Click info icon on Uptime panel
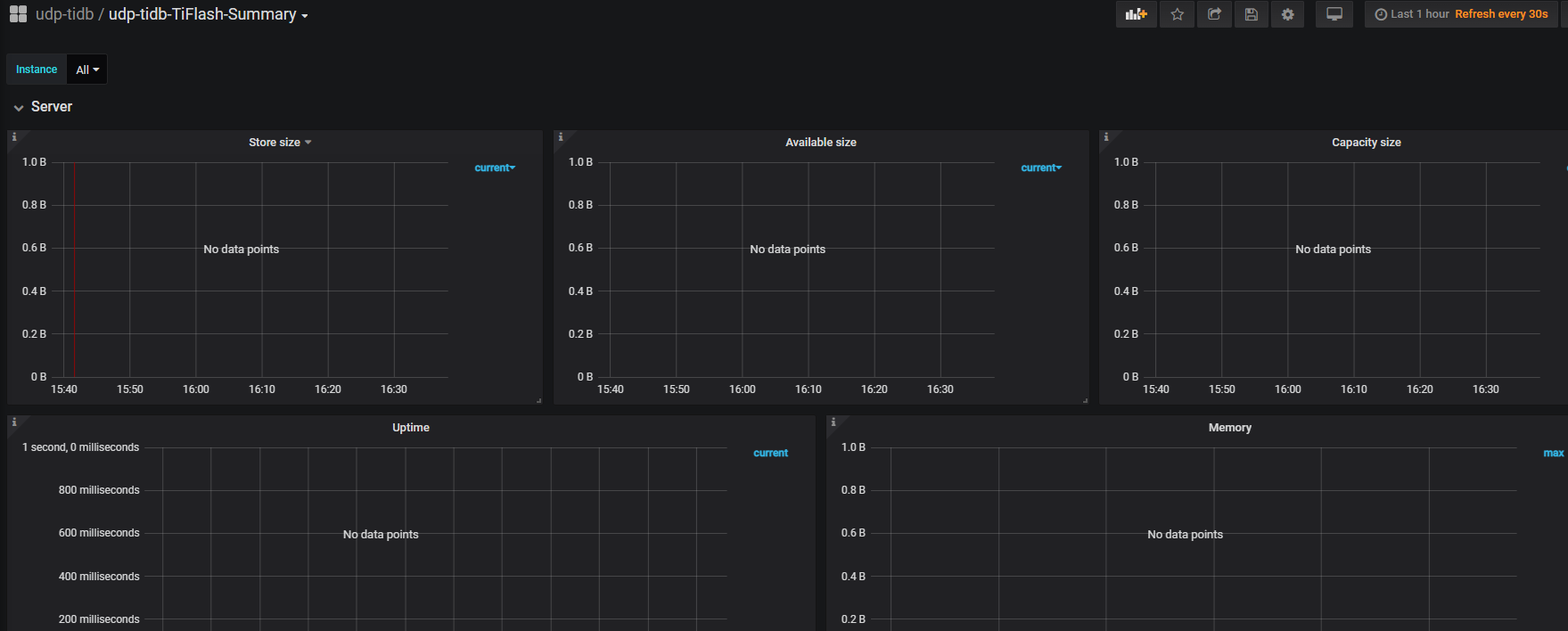Image resolution: width=1568 pixels, height=631 pixels. [x=14, y=422]
